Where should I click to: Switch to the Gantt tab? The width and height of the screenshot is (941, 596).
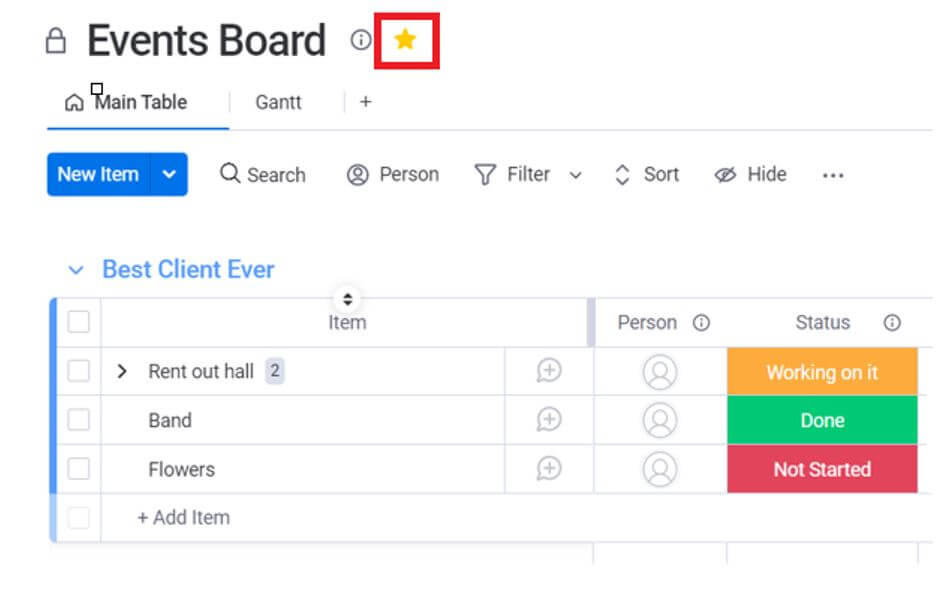pyautogui.click(x=278, y=102)
